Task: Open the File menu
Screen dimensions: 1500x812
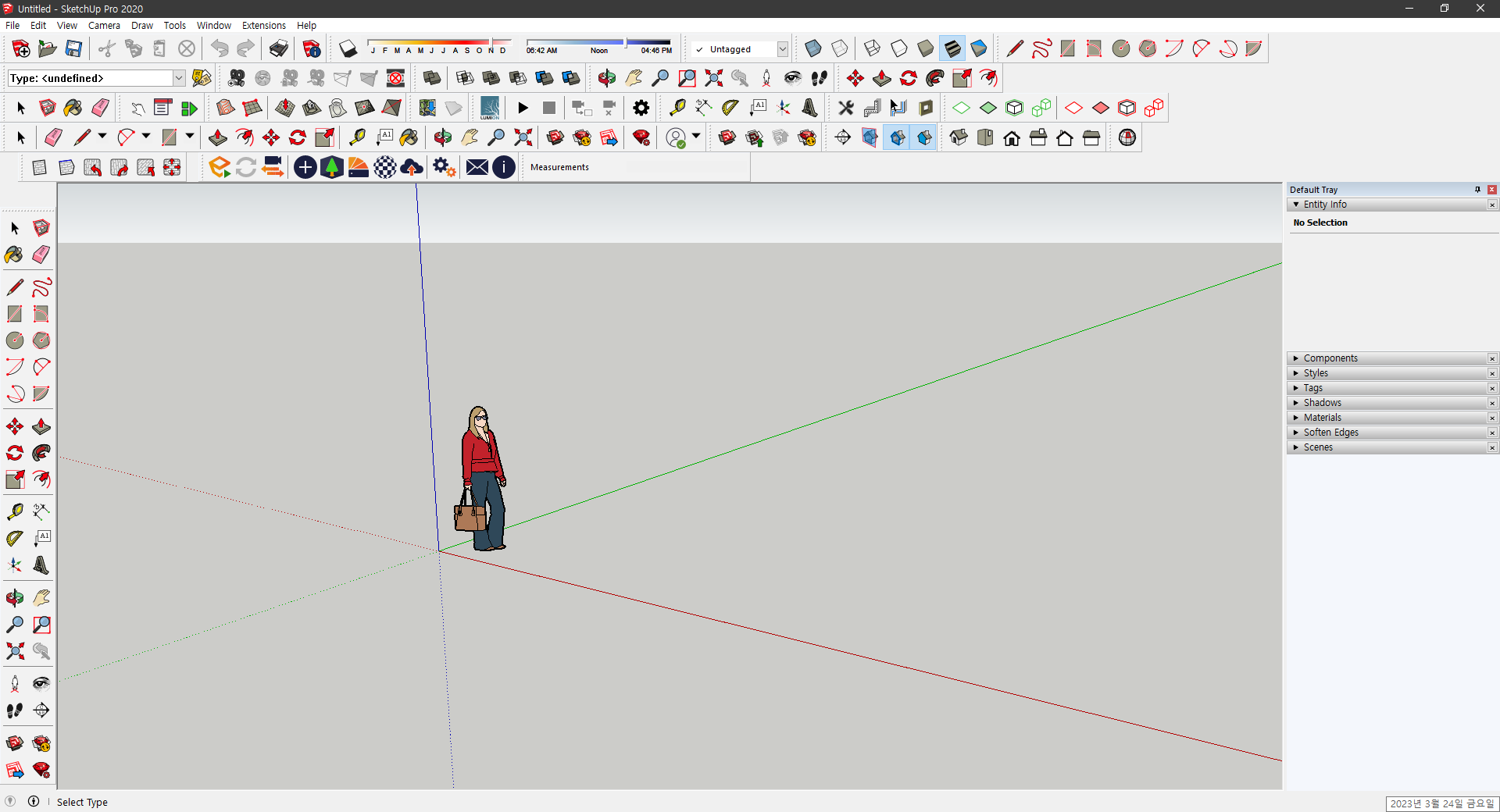Action: [12, 25]
